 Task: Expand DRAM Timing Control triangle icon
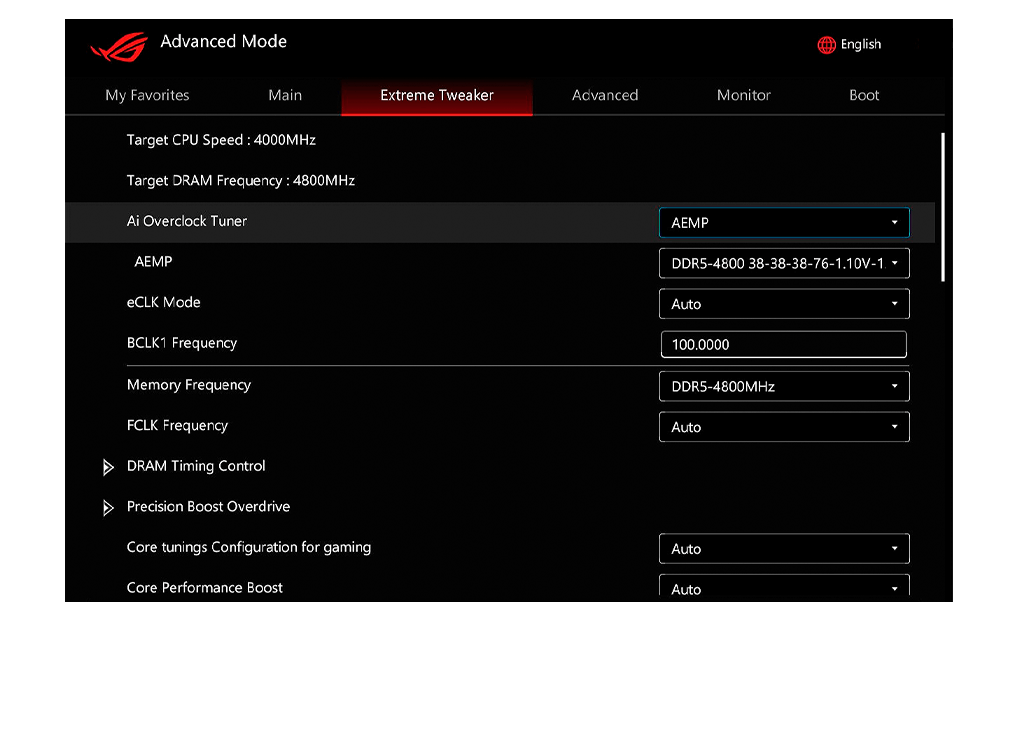click(109, 467)
